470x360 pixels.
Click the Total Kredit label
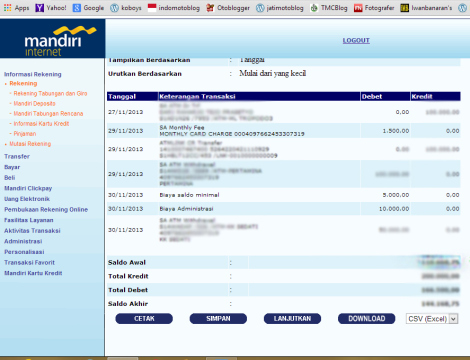128,276
